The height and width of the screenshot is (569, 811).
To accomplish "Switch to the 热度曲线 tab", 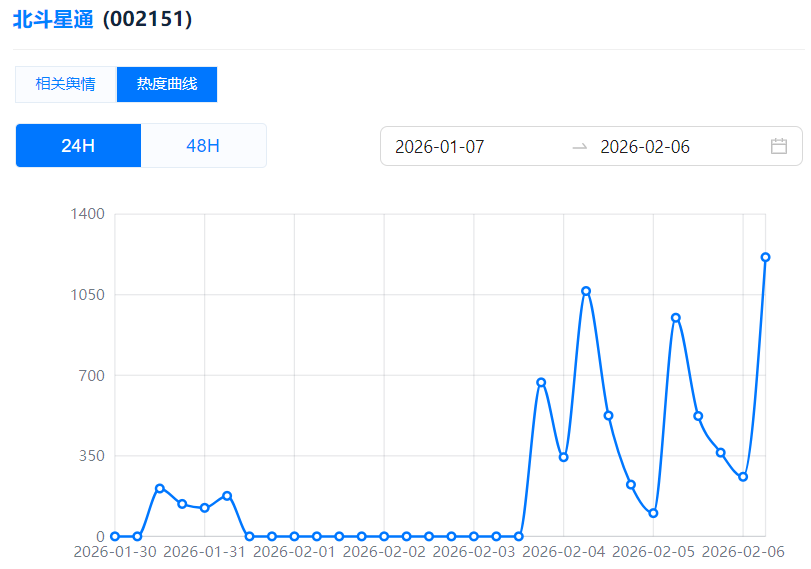I will click(167, 84).
